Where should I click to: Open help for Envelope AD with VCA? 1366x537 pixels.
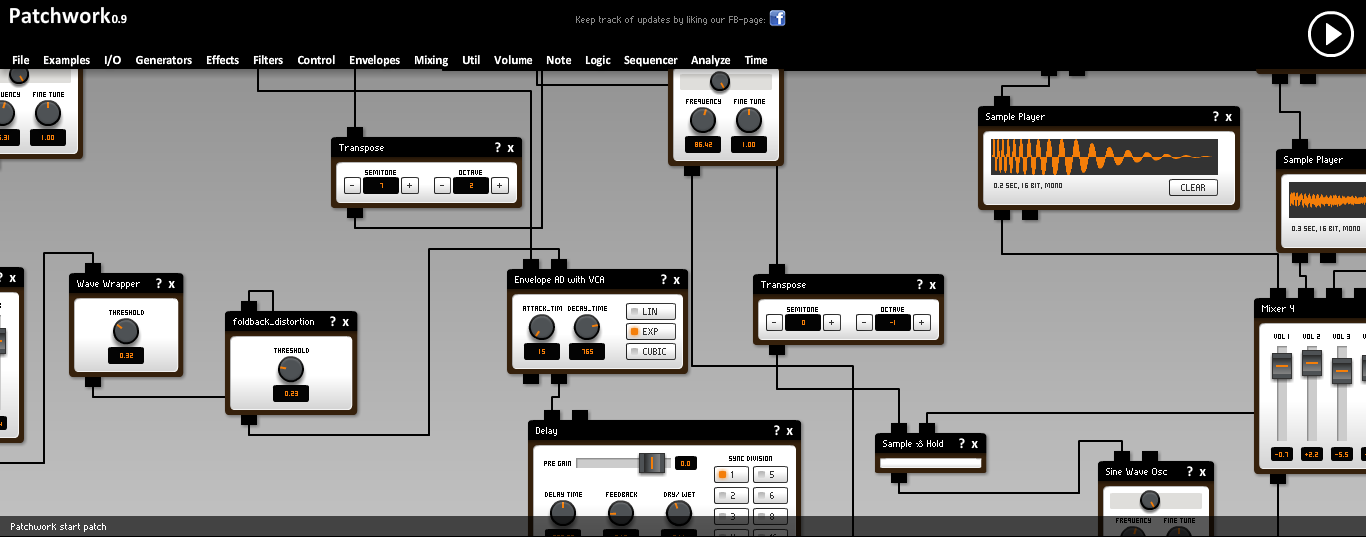click(663, 280)
